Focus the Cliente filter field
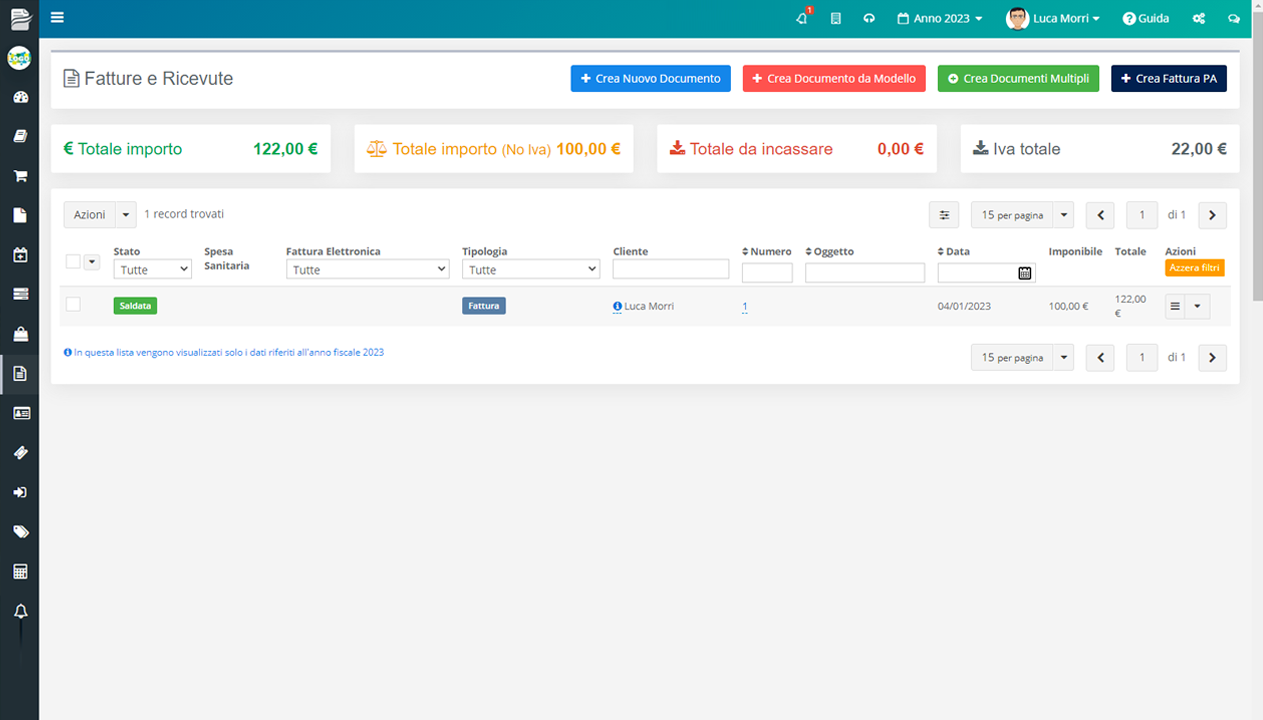This screenshot has height=720, width=1263. tap(671, 269)
